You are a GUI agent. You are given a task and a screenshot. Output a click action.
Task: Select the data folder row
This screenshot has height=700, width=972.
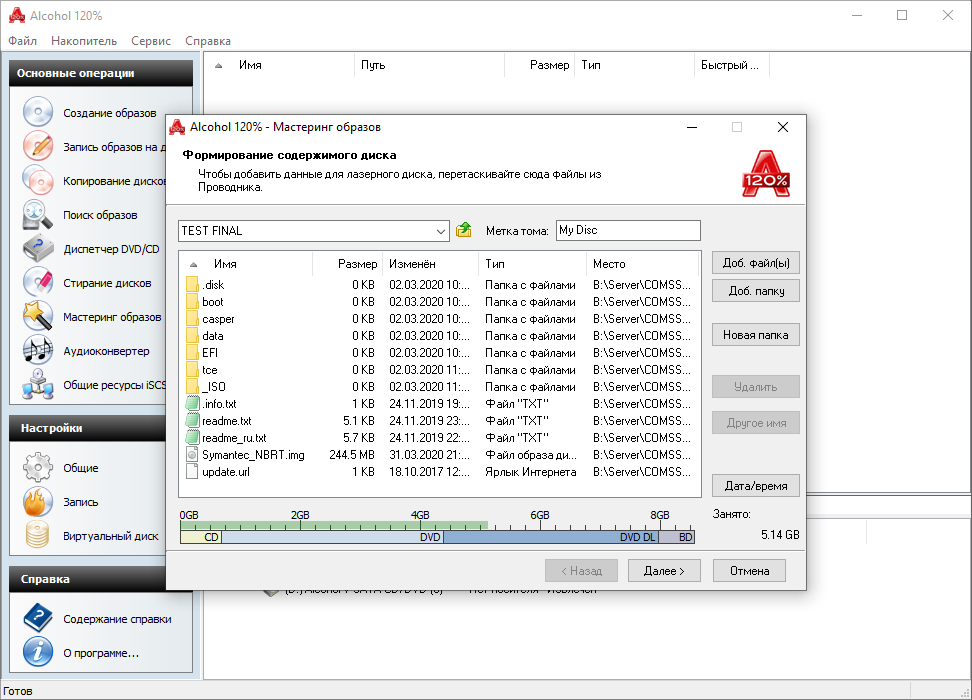pyautogui.click(x=440, y=336)
